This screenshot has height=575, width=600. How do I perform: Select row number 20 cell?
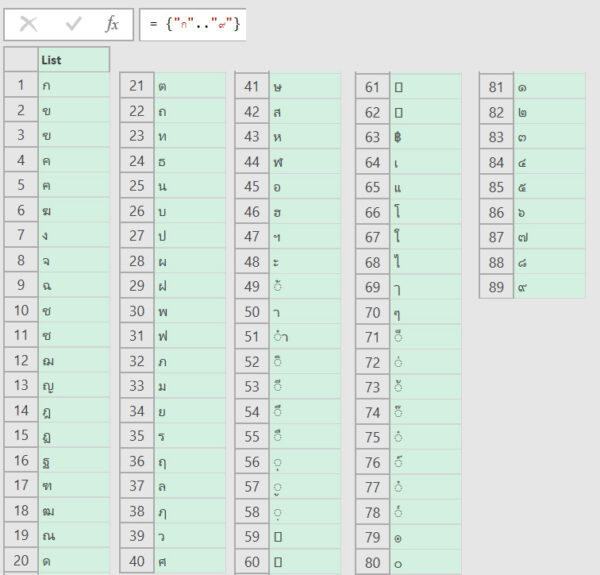(21, 561)
